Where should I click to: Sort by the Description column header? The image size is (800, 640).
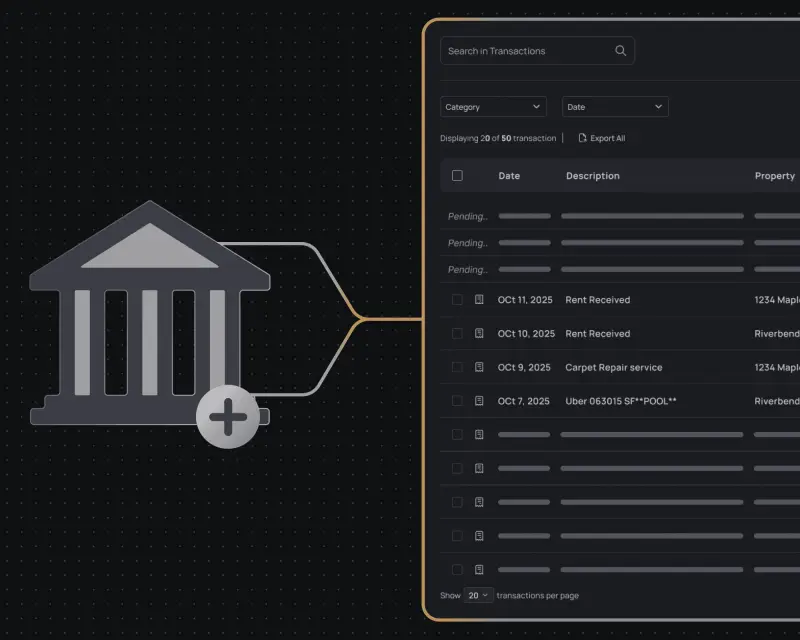click(593, 175)
